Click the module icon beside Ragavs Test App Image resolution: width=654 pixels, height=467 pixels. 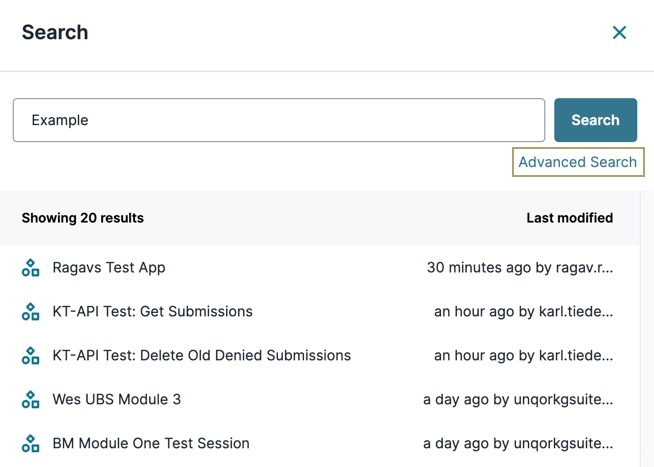(x=30, y=268)
